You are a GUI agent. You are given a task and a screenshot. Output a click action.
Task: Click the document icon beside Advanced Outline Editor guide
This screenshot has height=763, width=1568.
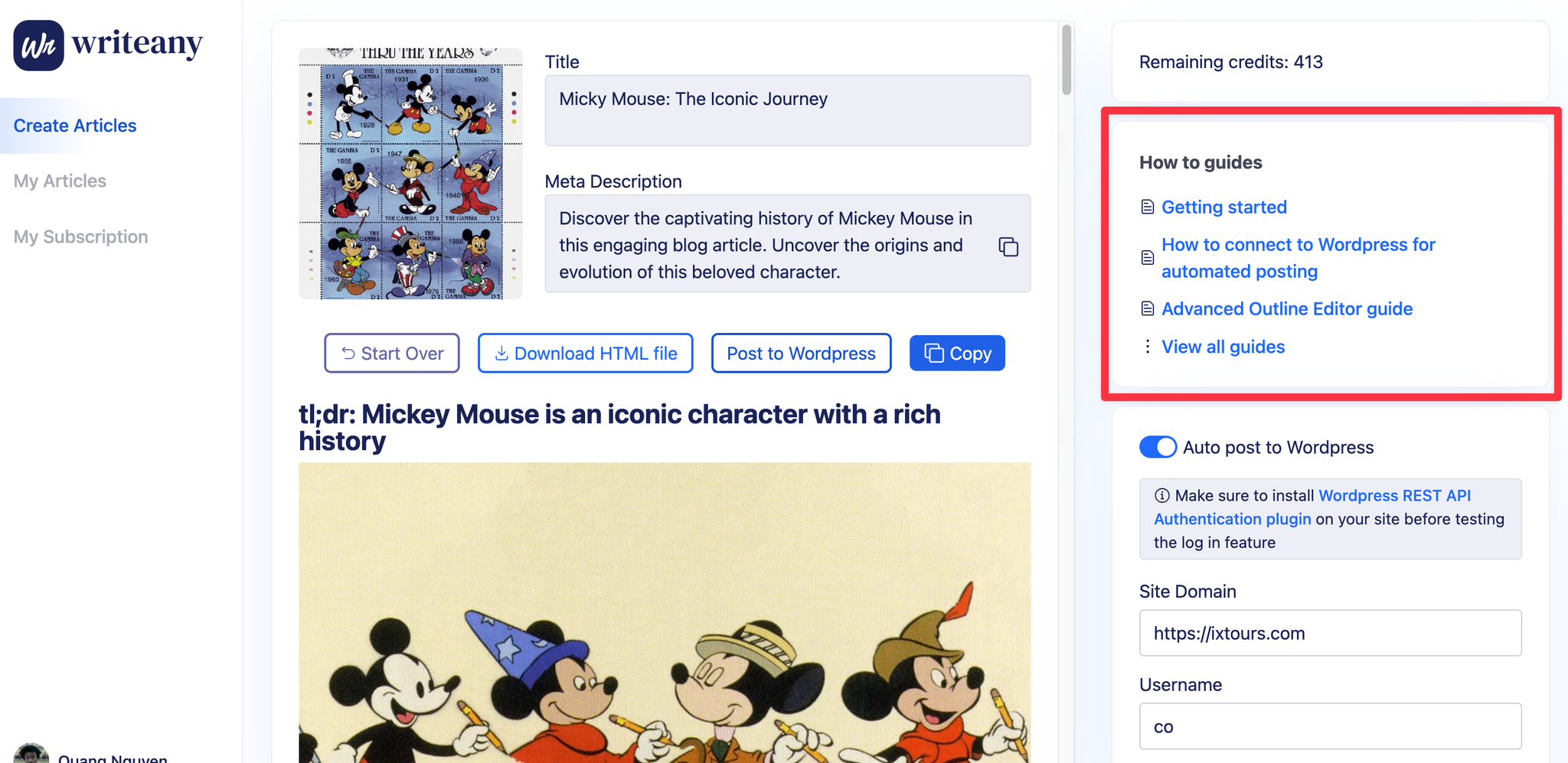pos(1147,308)
